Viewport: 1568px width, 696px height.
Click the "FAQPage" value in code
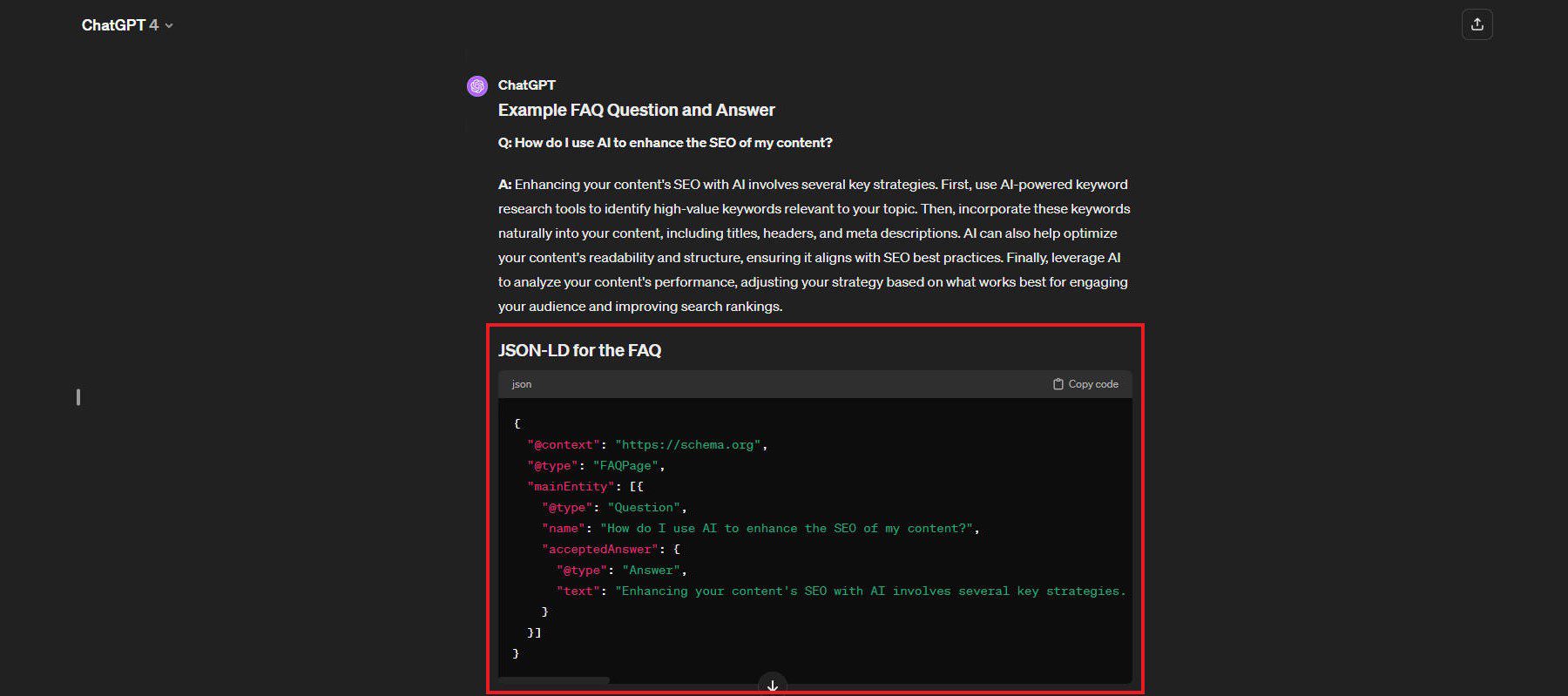[625, 466]
